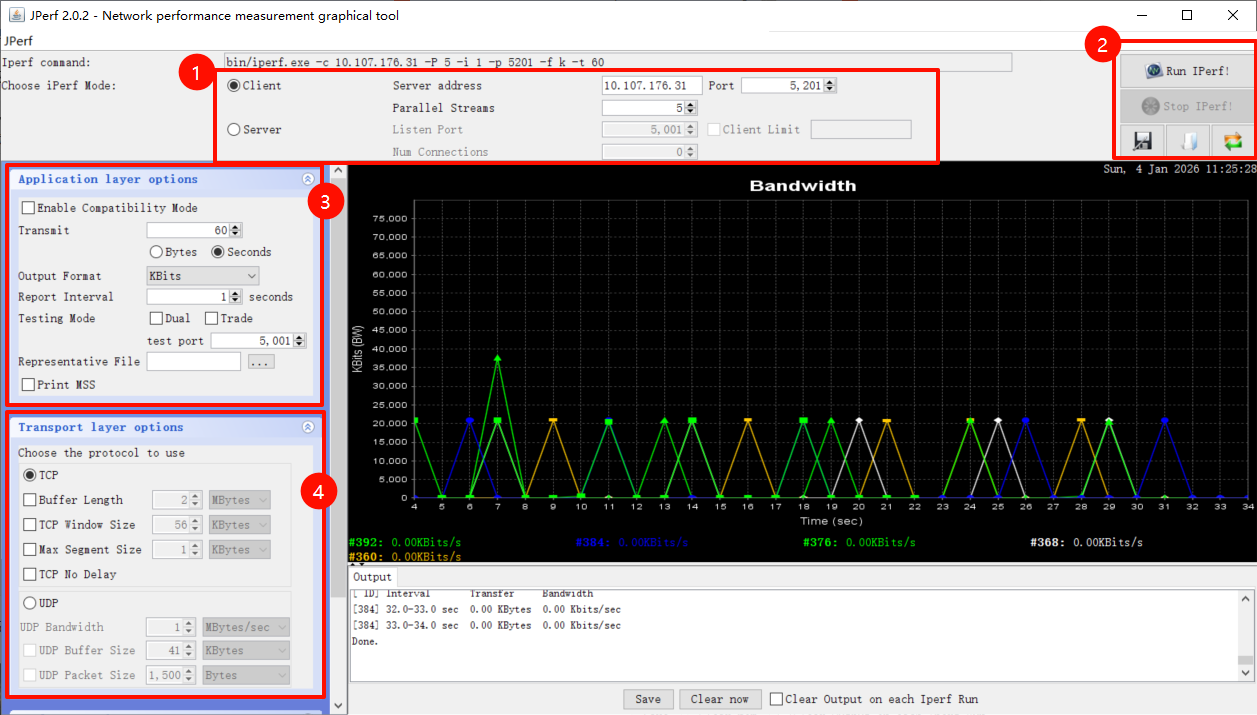Select the UDP protocol radio button
Screen dimensions: 1257x715
coord(30,603)
